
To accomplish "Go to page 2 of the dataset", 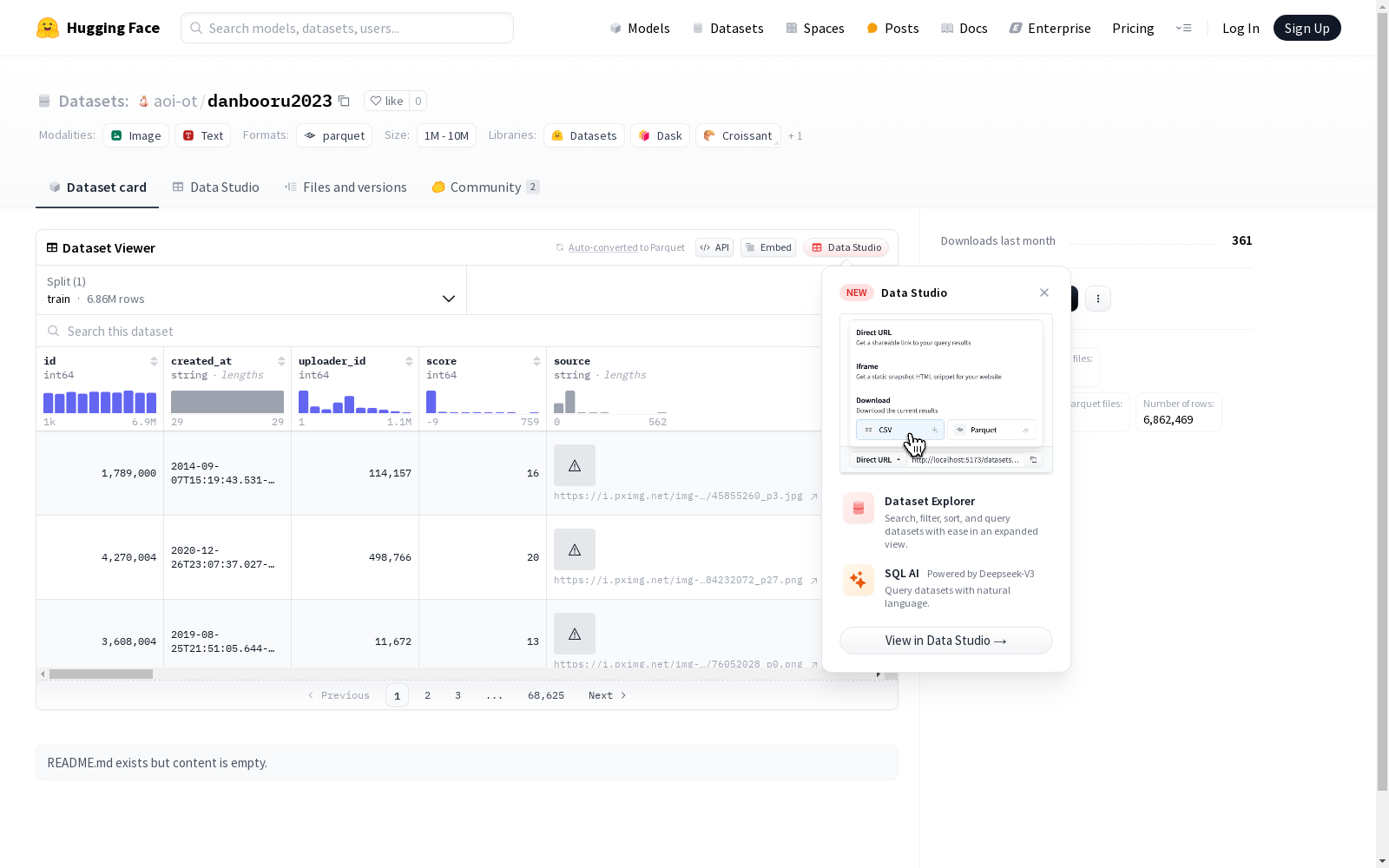I will [427, 695].
